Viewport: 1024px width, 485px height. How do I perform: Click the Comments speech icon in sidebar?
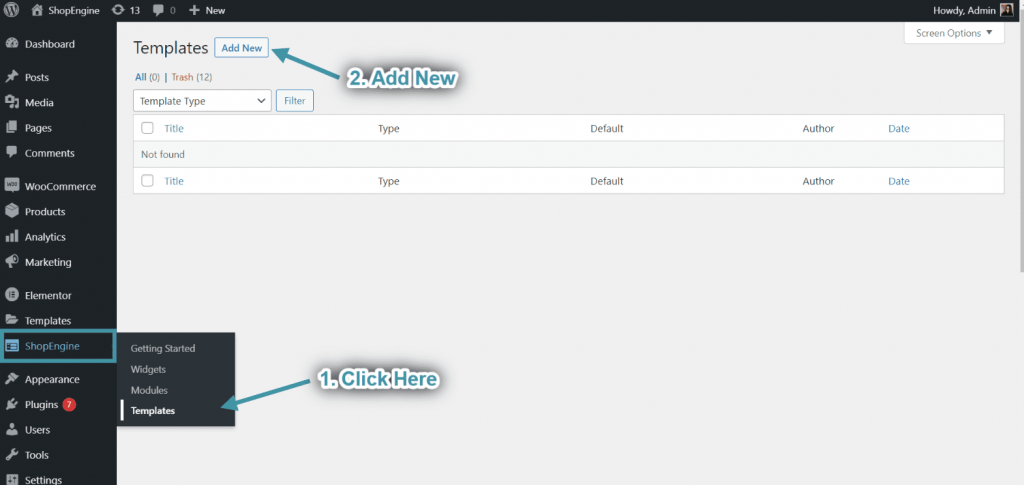pos(12,153)
